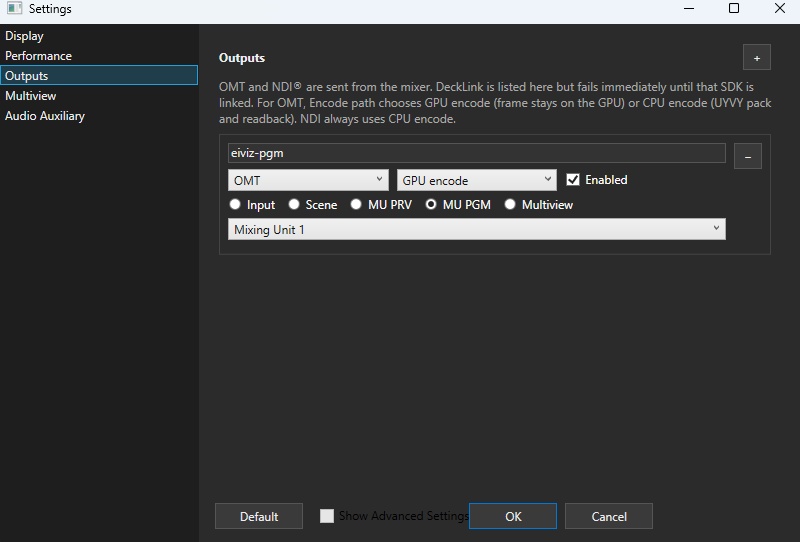Close the Settings window
The height and width of the screenshot is (542, 800).
pyautogui.click(x=780, y=8)
